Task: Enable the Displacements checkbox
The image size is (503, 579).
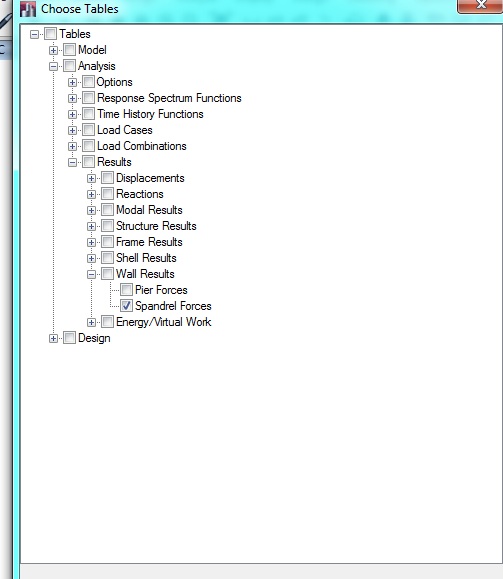Action: point(107,178)
